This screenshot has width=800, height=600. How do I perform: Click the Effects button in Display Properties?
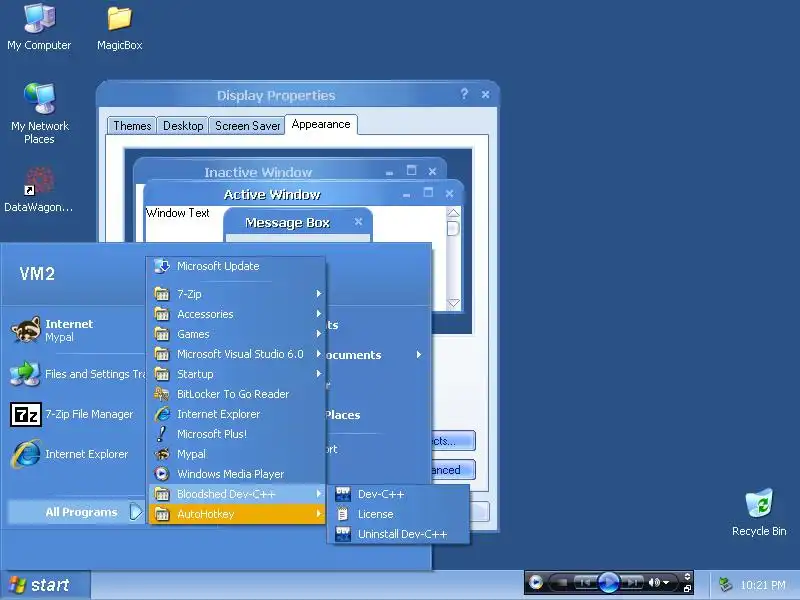click(453, 441)
